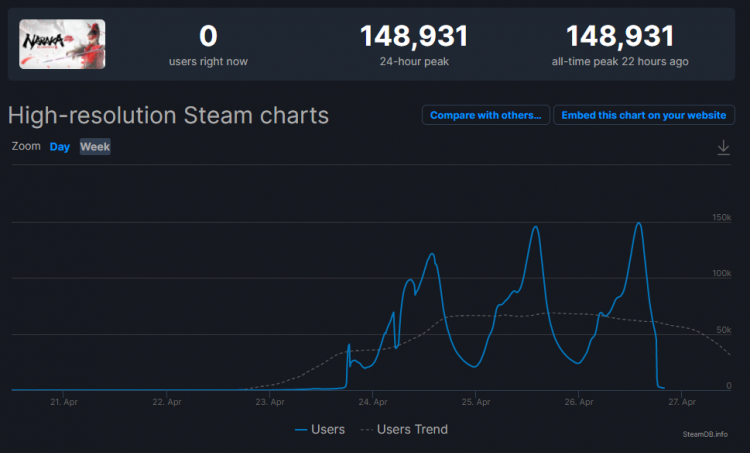Click the all-time peak 22 hours ago statistic
Screen dimensions: 750x453
(620, 45)
